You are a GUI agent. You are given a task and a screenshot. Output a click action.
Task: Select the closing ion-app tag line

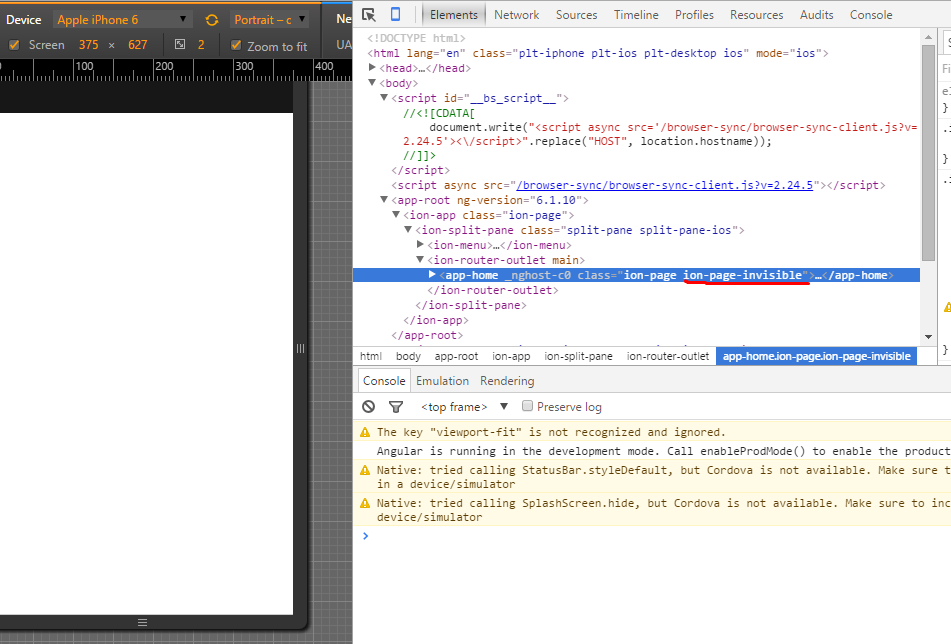coord(435,320)
